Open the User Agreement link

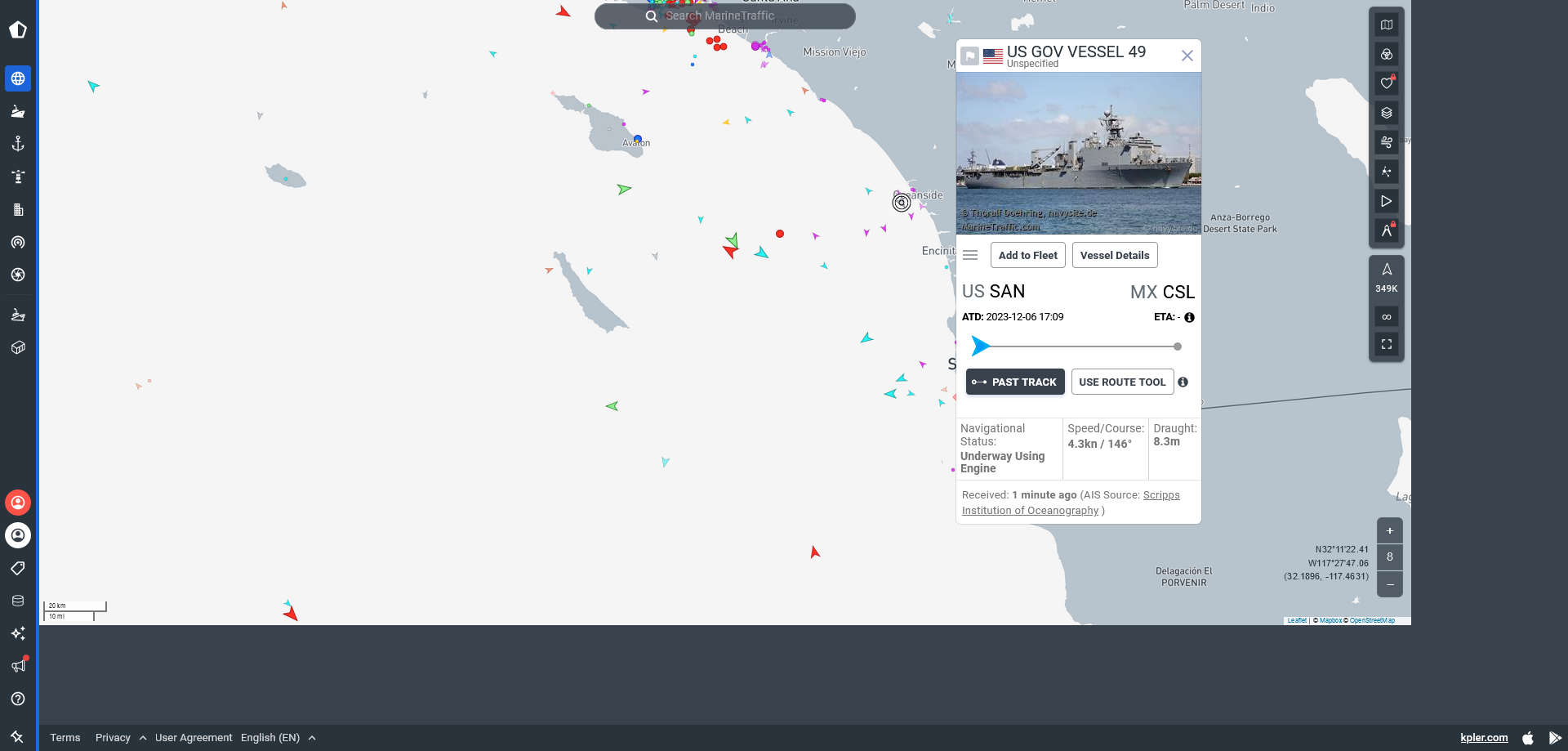pos(194,737)
